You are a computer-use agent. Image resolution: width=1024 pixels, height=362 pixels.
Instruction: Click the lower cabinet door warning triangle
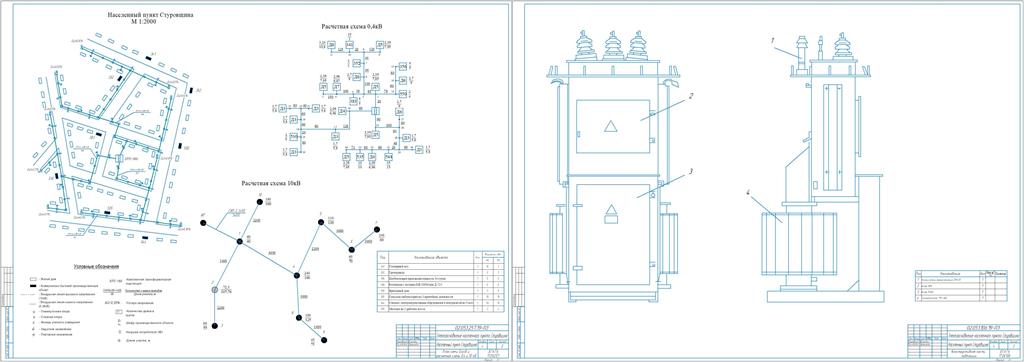612,209
